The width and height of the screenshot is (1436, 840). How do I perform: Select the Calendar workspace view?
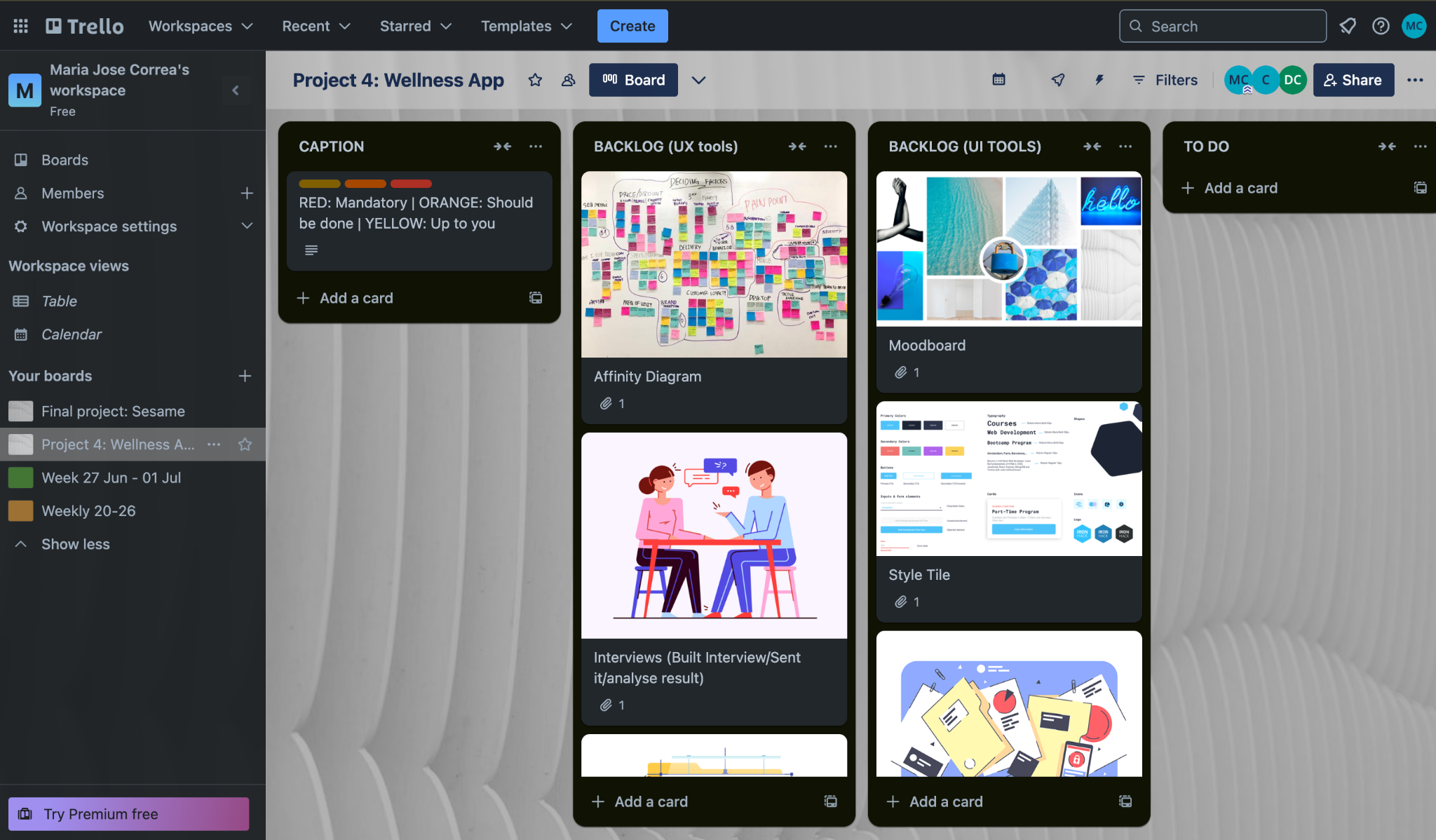click(x=71, y=332)
